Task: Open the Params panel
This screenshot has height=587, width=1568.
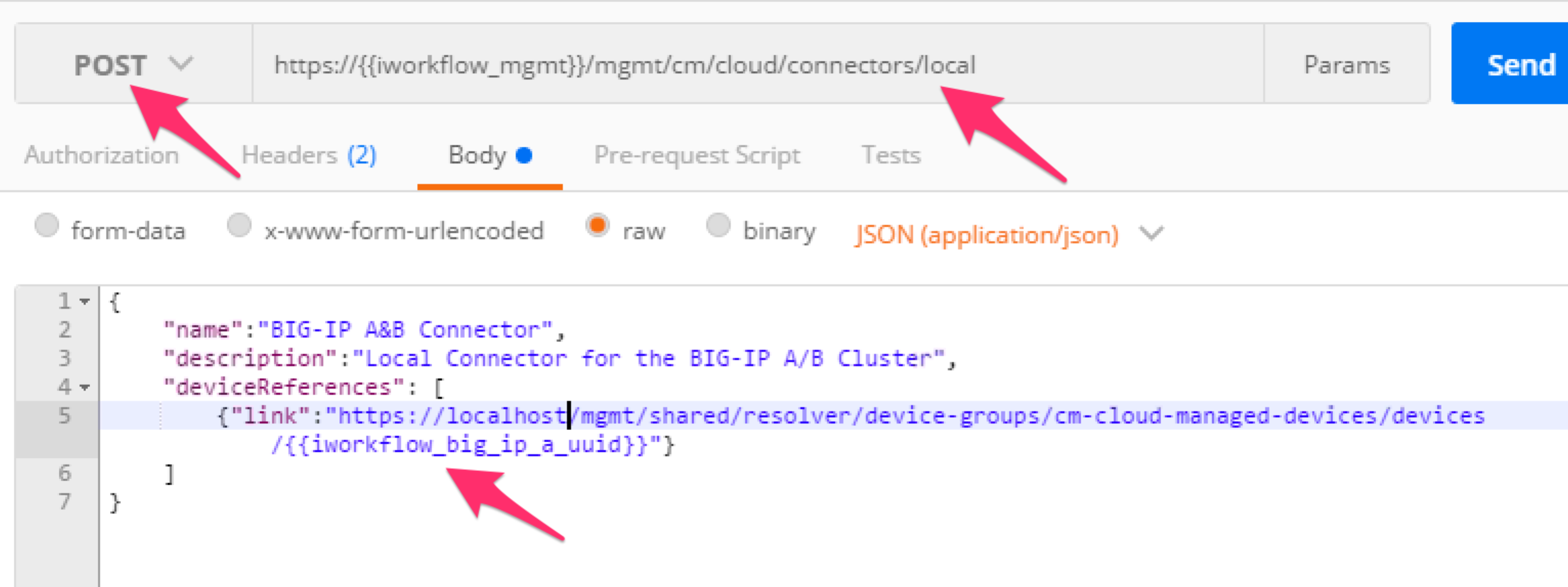Action: coord(1346,64)
